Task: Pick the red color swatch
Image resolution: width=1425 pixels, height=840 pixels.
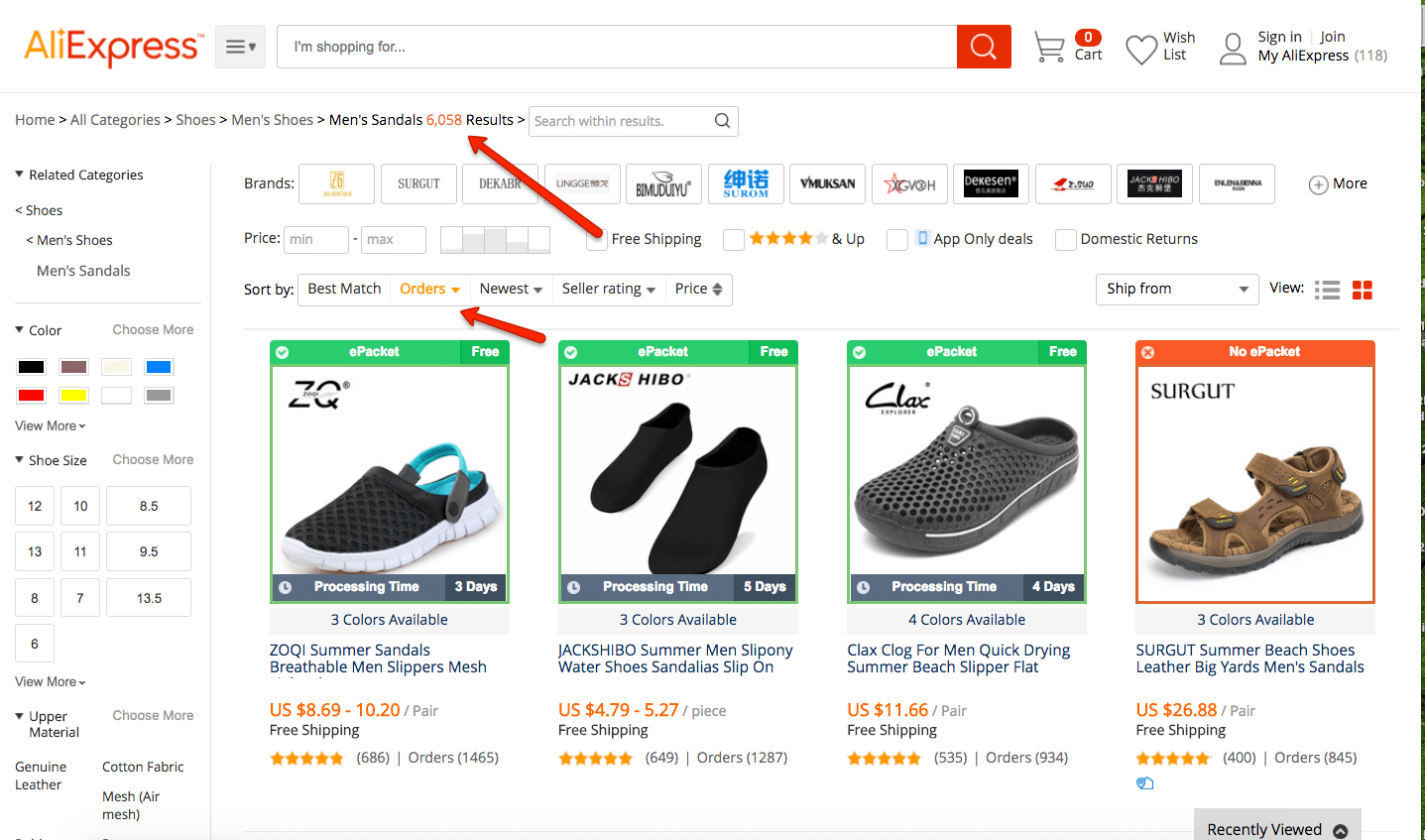Action: [x=31, y=396]
